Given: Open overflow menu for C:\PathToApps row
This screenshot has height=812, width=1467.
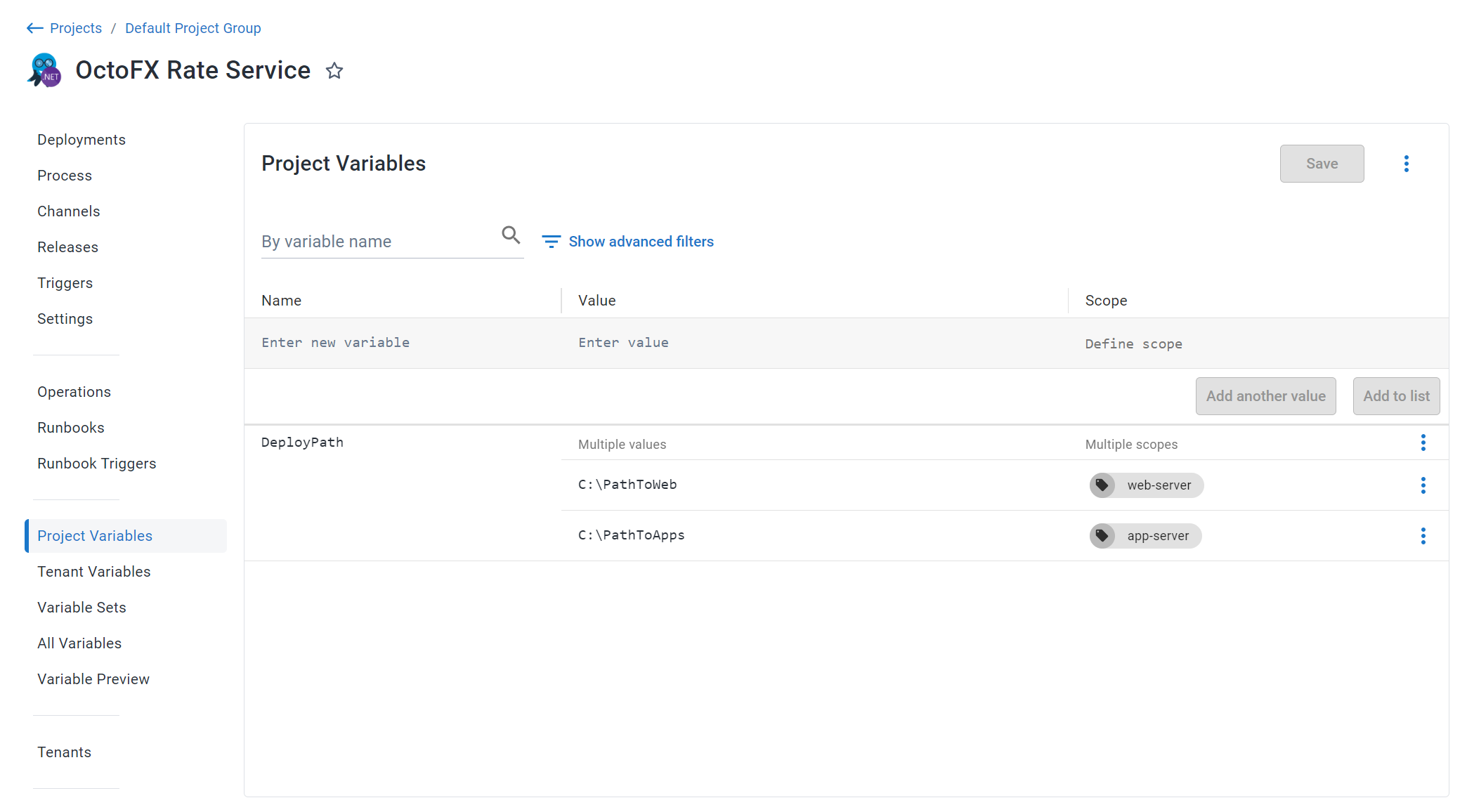Looking at the screenshot, I should click(x=1423, y=536).
